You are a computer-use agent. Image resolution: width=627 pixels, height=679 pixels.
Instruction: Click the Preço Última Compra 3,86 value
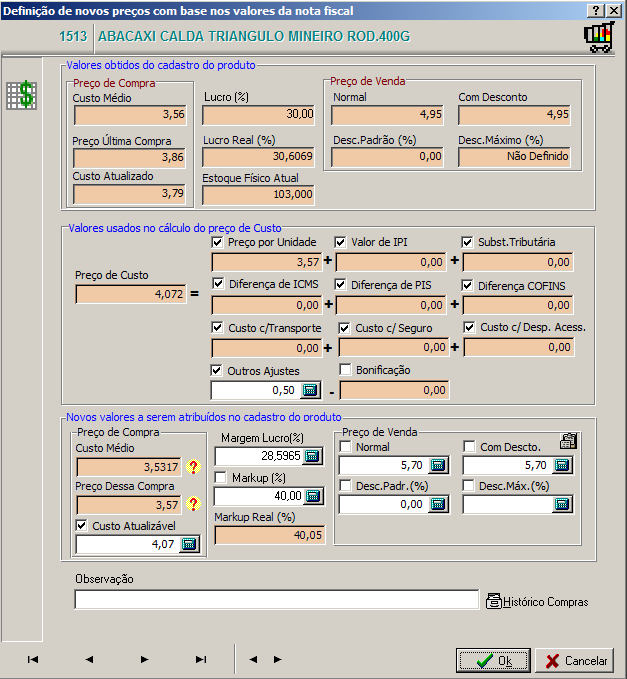point(130,157)
